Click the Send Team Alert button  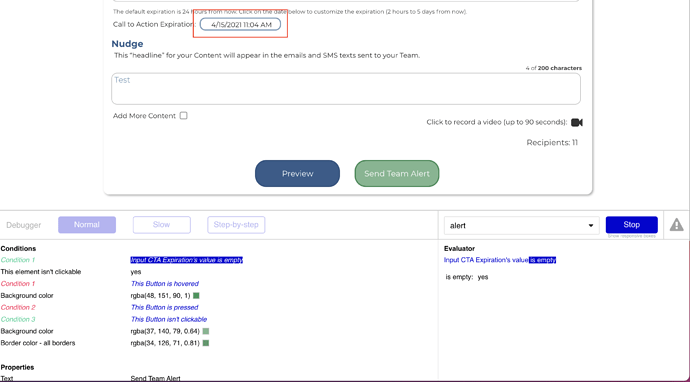(x=397, y=173)
